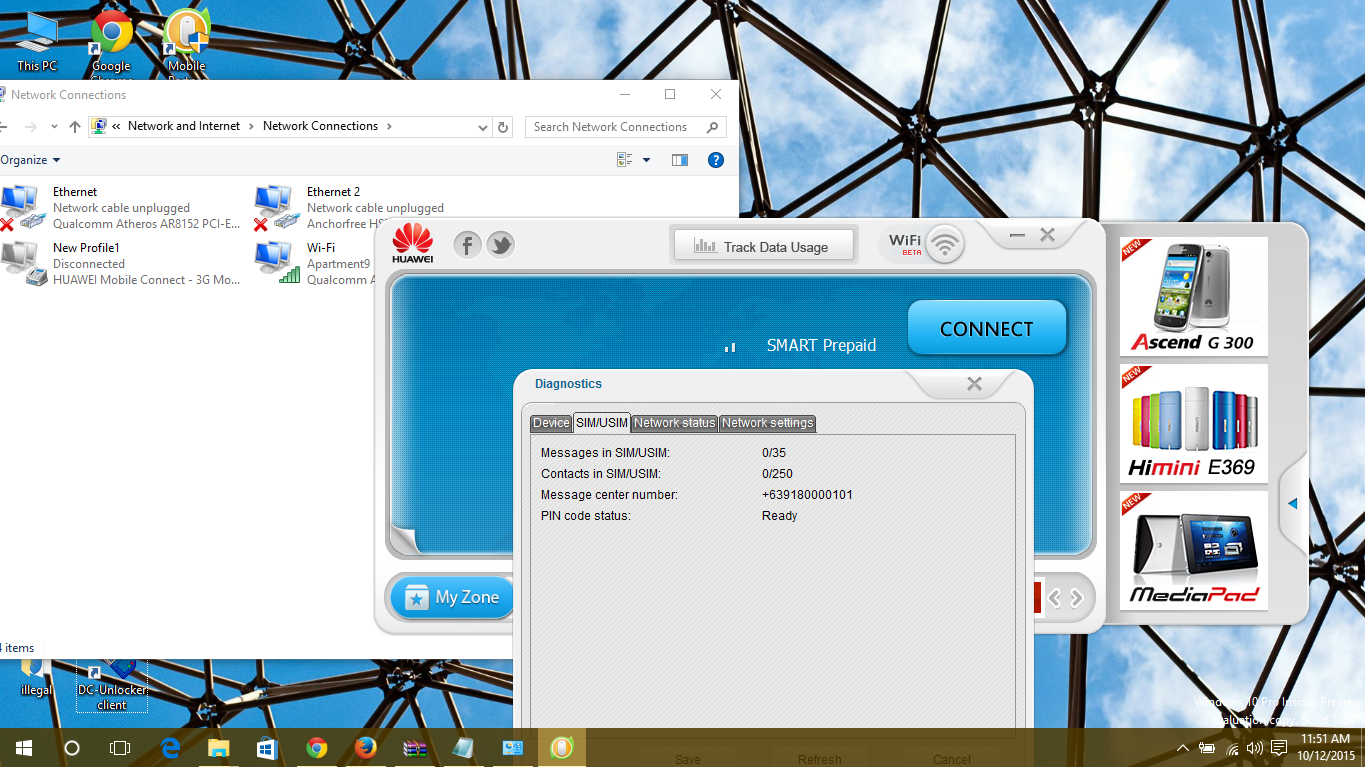Screen dimensions: 1365x767
Task: Open Cortana search on taskbar
Action: point(72,748)
